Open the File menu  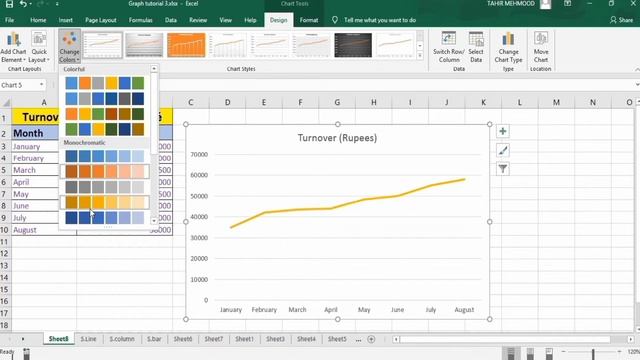point(9,20)
